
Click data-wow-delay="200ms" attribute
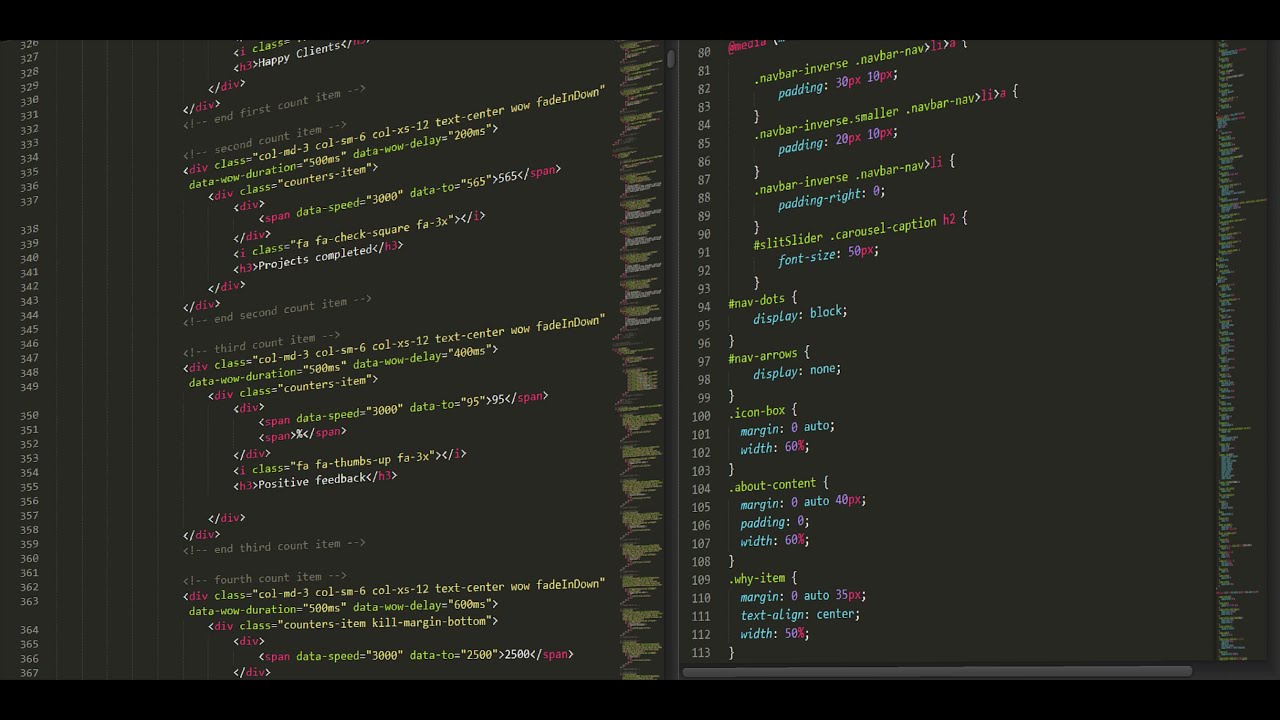click(x=425, y=140)
